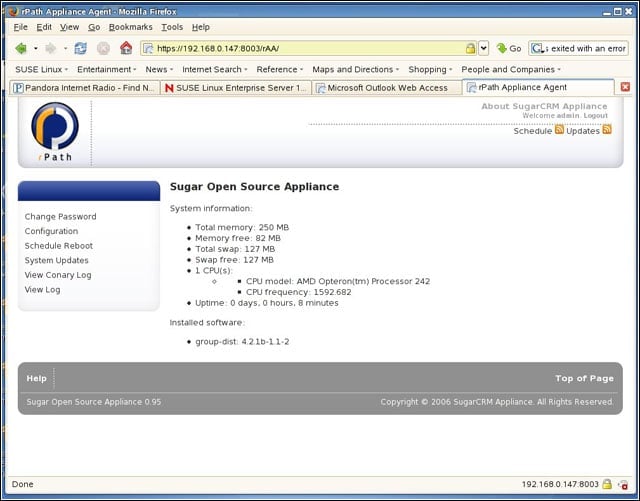Image resolution: width=640 pixels, height=501 pixels.
Task: Open News bookmarks folder
Action: [159, 69]
